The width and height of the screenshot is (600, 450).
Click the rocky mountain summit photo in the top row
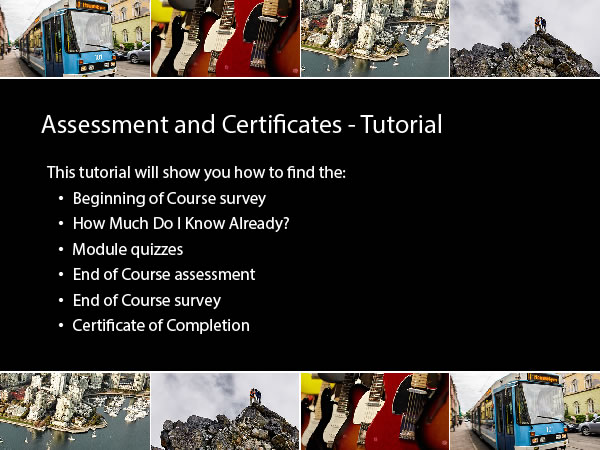[525, 38]
